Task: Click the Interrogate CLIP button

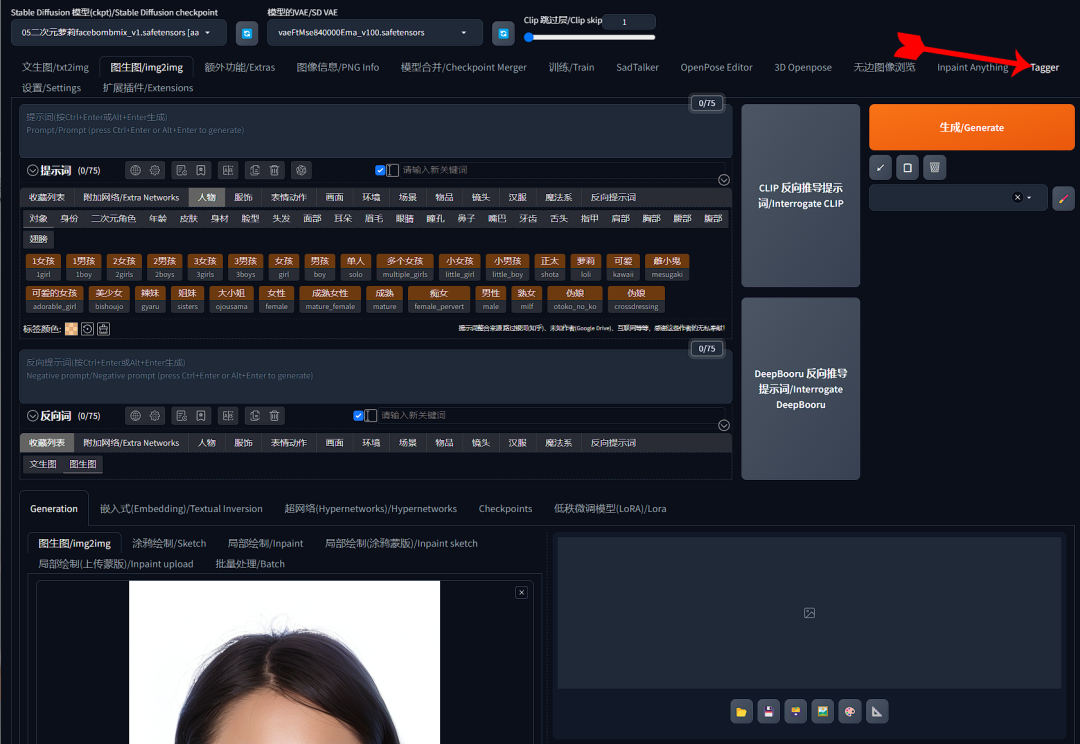Action: point(800,196)
